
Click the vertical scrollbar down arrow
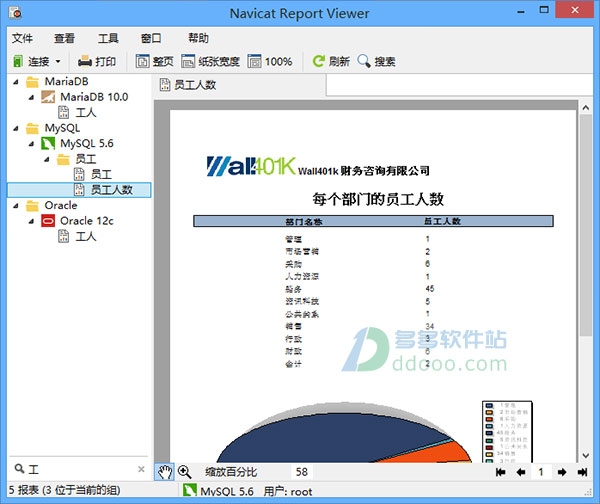tap(585, 455)
